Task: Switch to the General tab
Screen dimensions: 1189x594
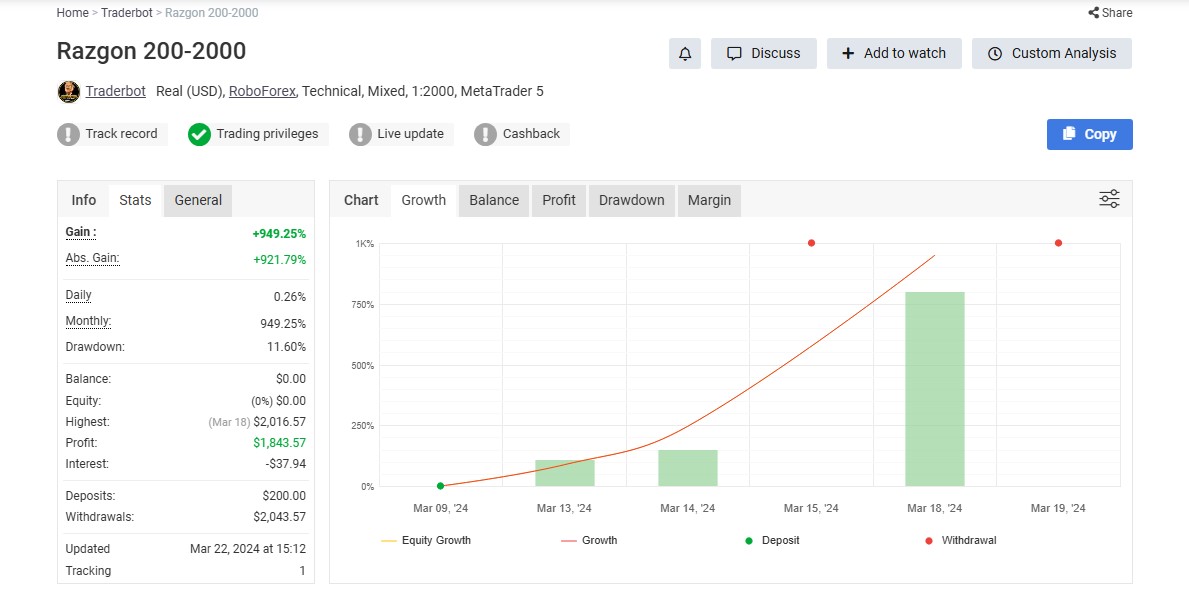Action: pyautogui.click(x=198, y=200)
